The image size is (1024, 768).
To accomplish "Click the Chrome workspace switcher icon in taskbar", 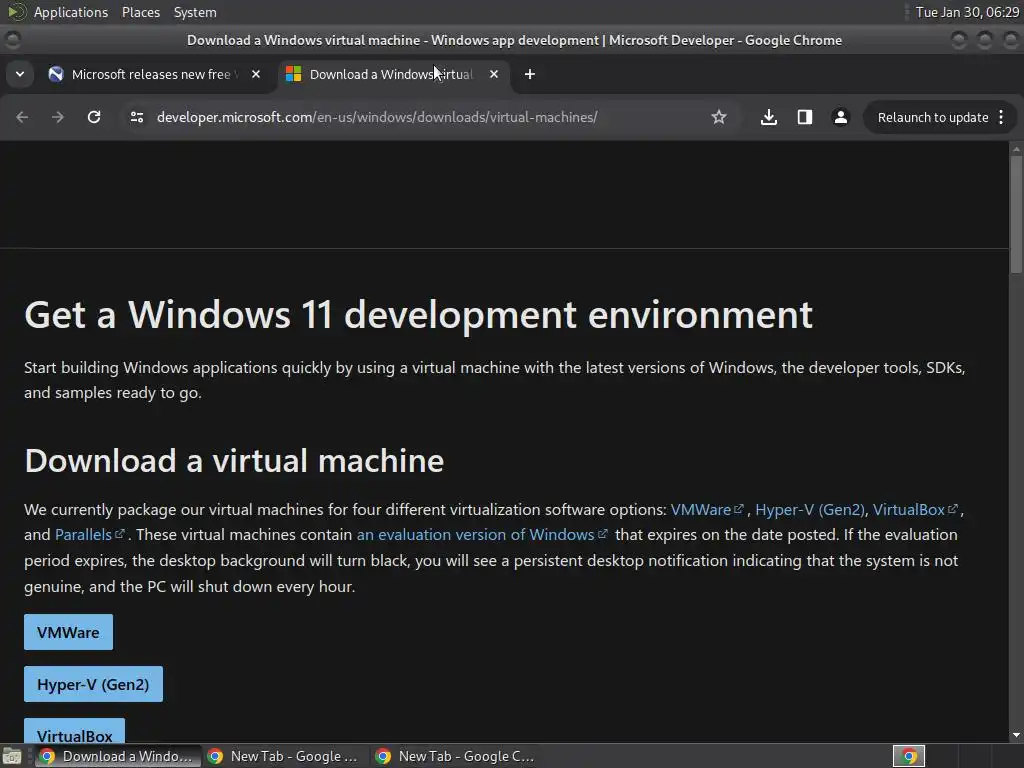I will point(909,756).
